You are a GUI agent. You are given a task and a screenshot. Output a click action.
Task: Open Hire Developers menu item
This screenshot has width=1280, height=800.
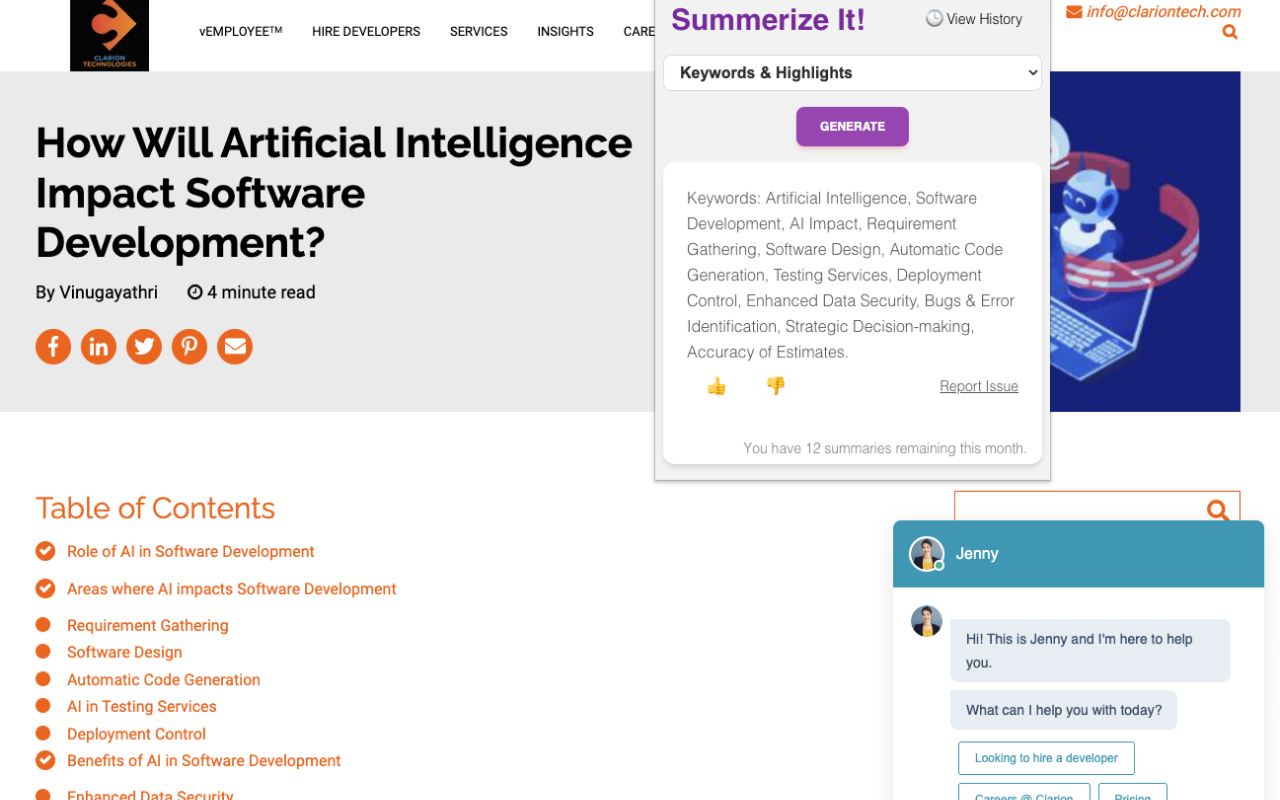click(x=366, y=32)
